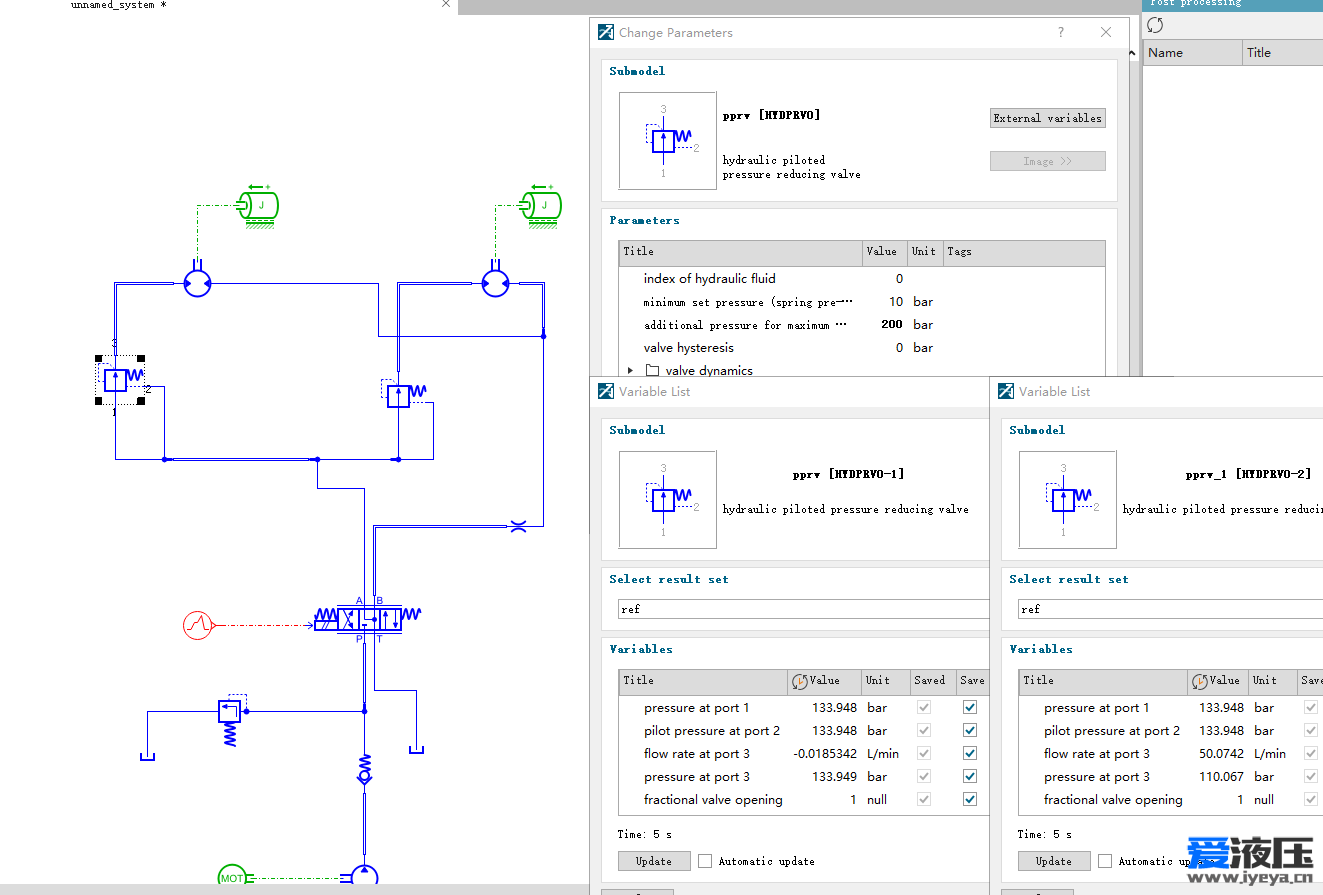This screenshot has height=895, width=1323.
Task: Click the red signal source icon
Action: click(x=198, y=626)
